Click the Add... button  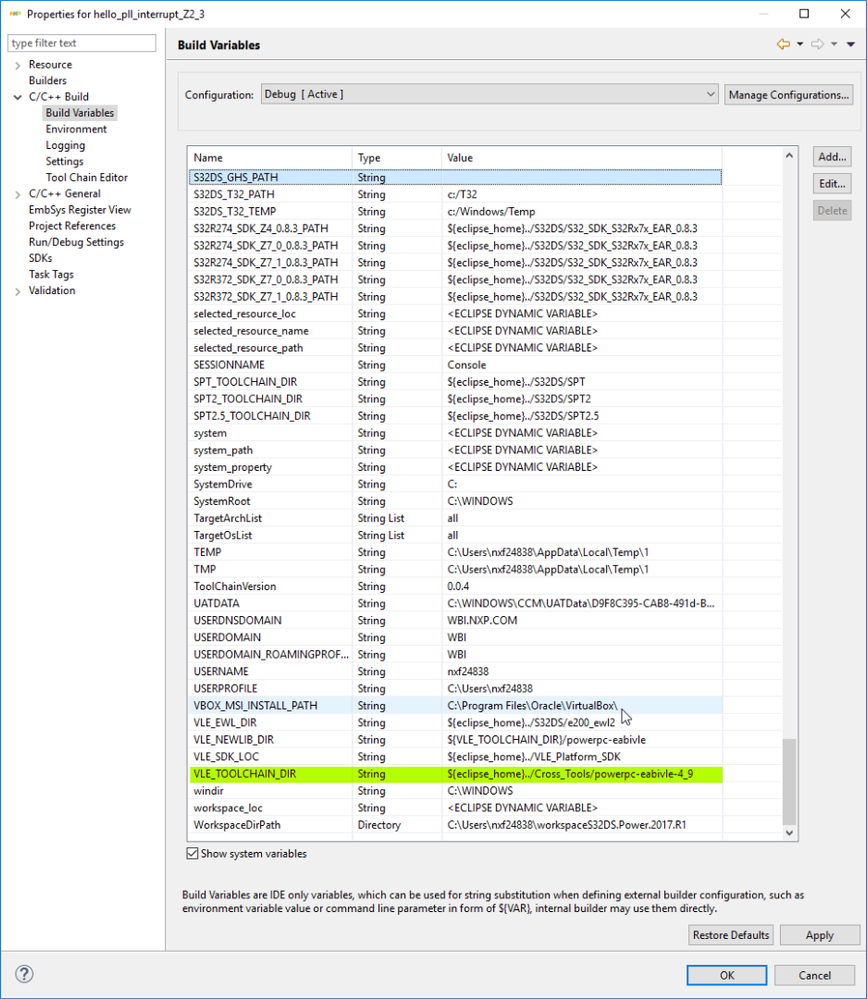click(832, 157)
